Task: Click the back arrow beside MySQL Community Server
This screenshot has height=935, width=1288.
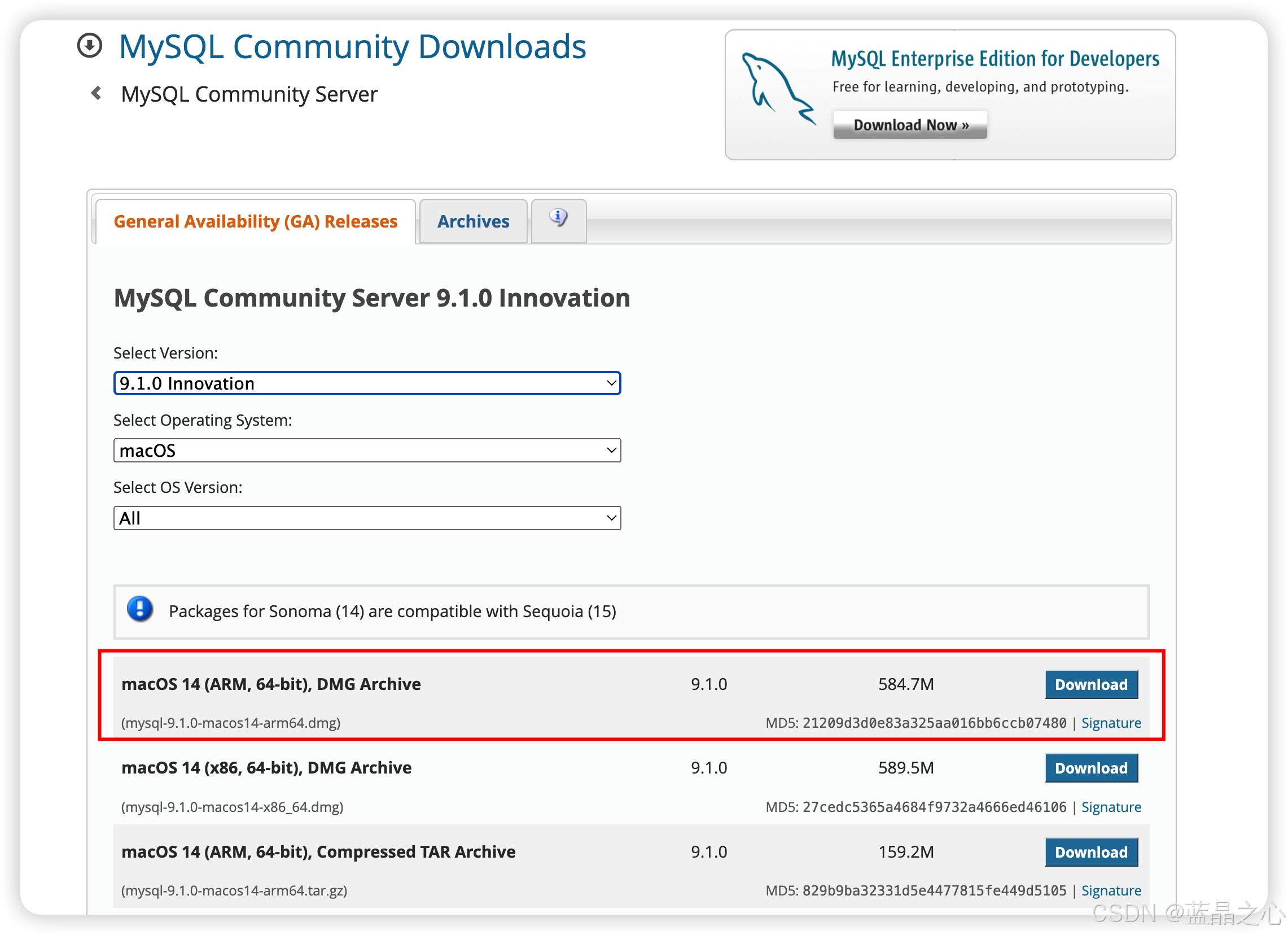Action: pos(97,93)
